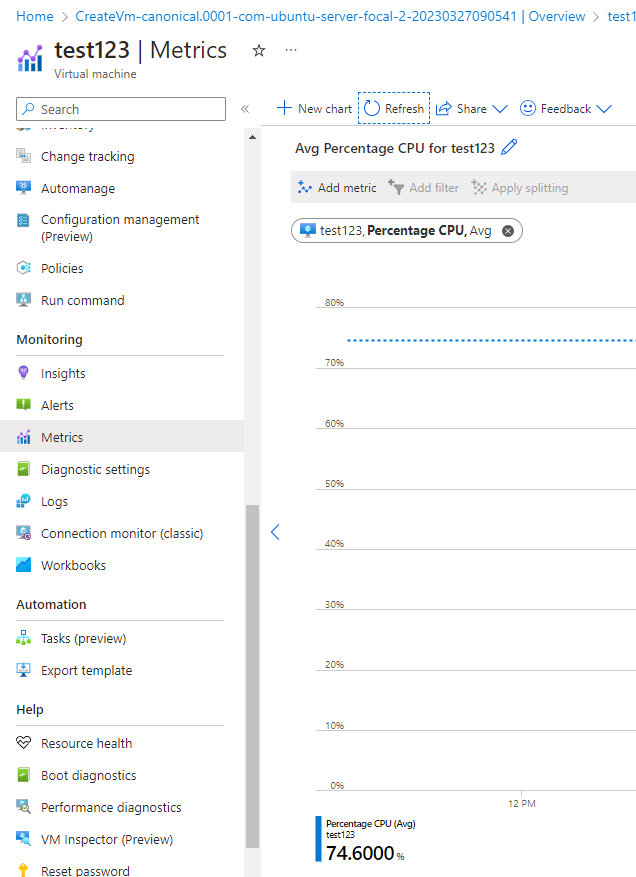Edit chart title with pencil icon

[x=509, y=148]
